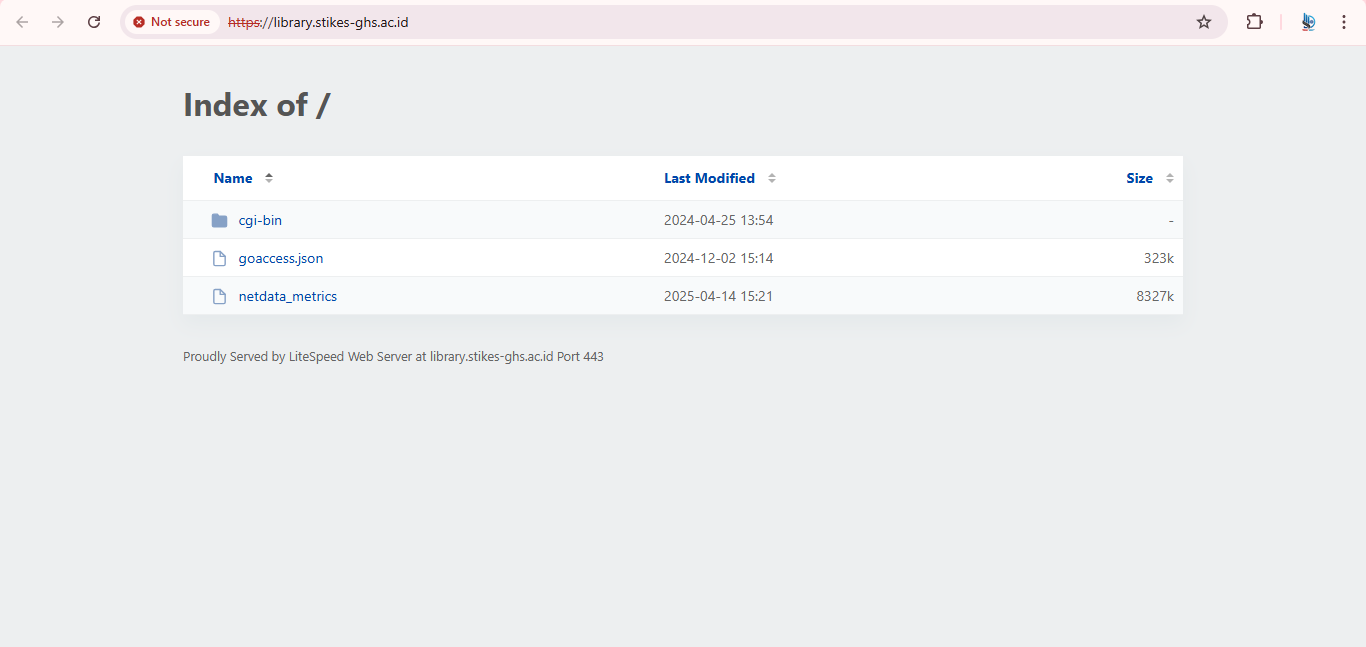Viewport: 1366px width, 647px height.
Task: Click the browser forward arrow
Action: point(58,22)
